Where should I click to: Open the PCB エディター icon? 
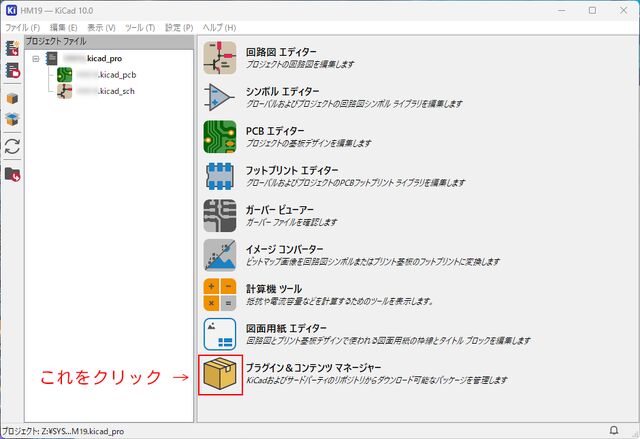tap(220, 137)
